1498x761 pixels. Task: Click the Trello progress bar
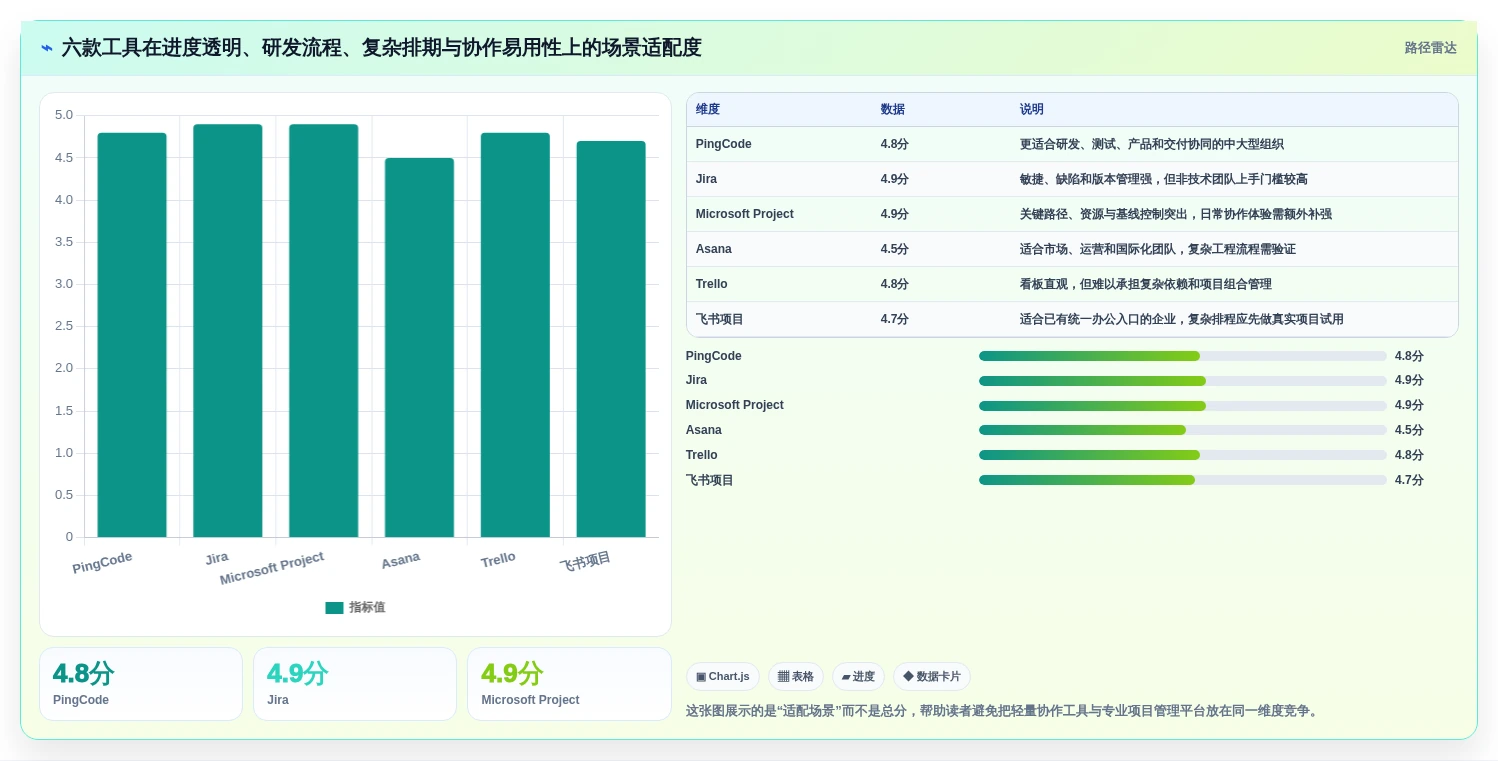click(1183, 455)
